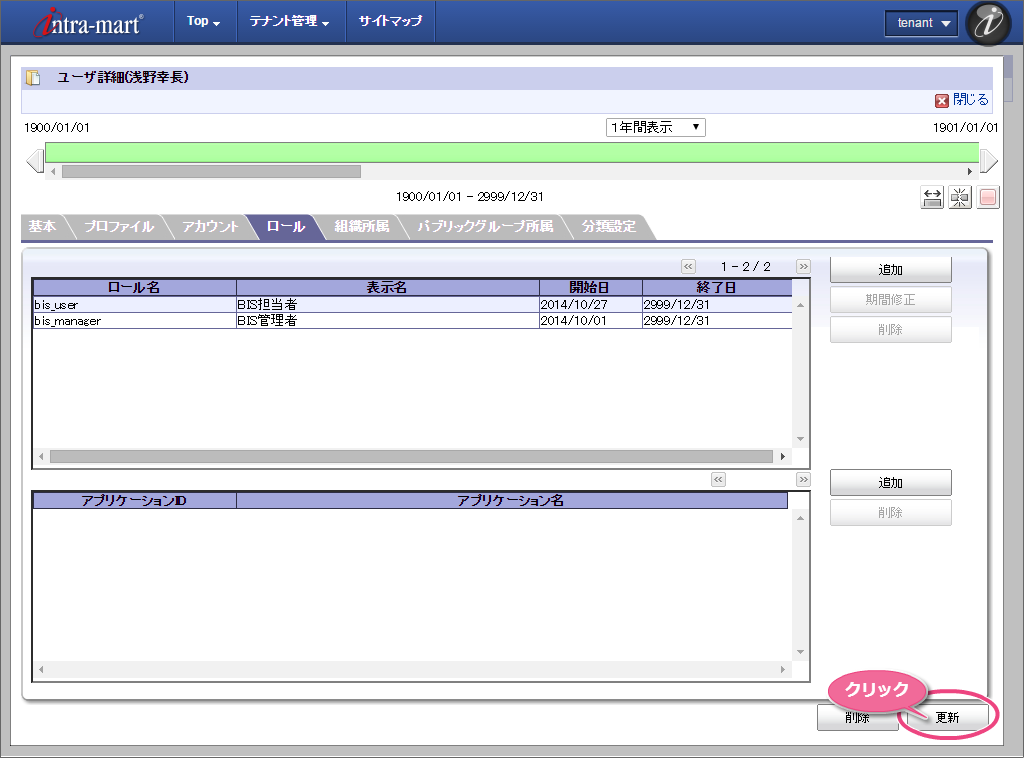Click the アプリケーションID column header
Image resolution: width=1024 pixels, height=758 pixels.
[135, 501]
